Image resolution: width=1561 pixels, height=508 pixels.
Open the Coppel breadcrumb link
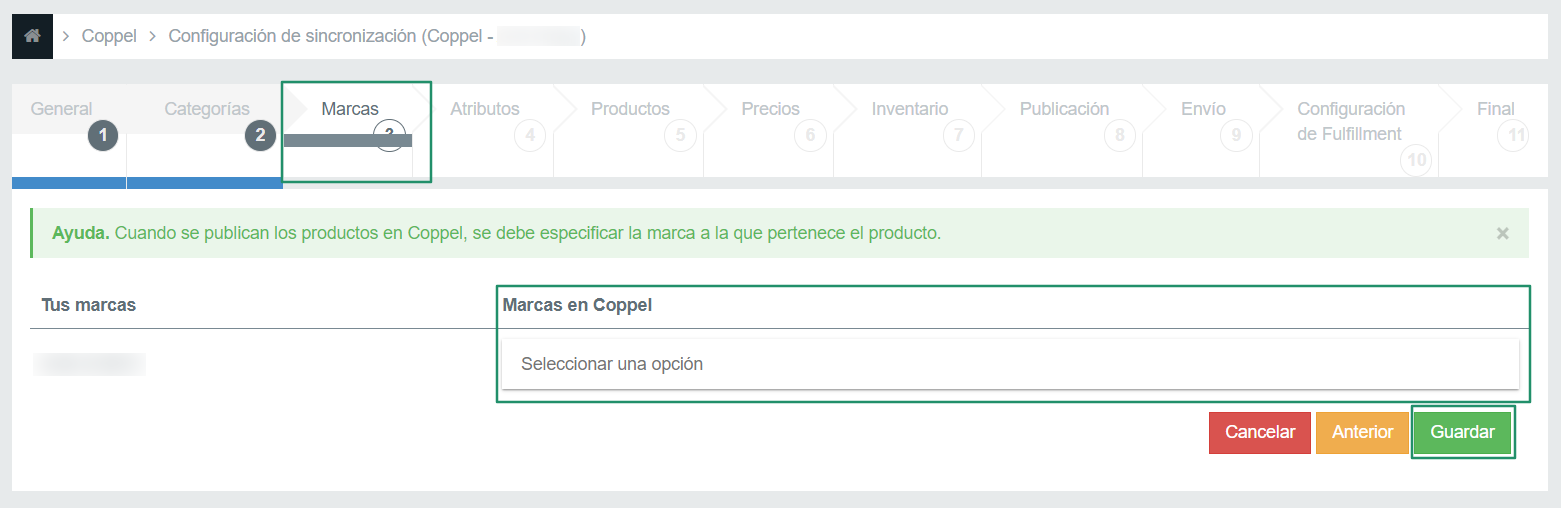109,36
